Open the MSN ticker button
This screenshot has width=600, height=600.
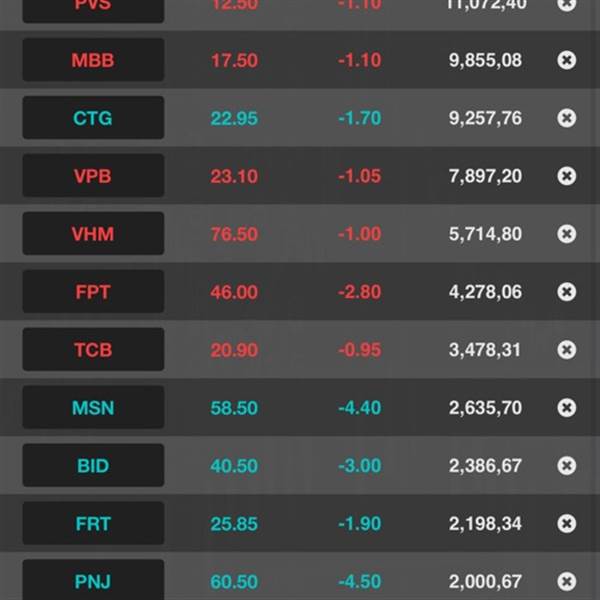point(93,408)
